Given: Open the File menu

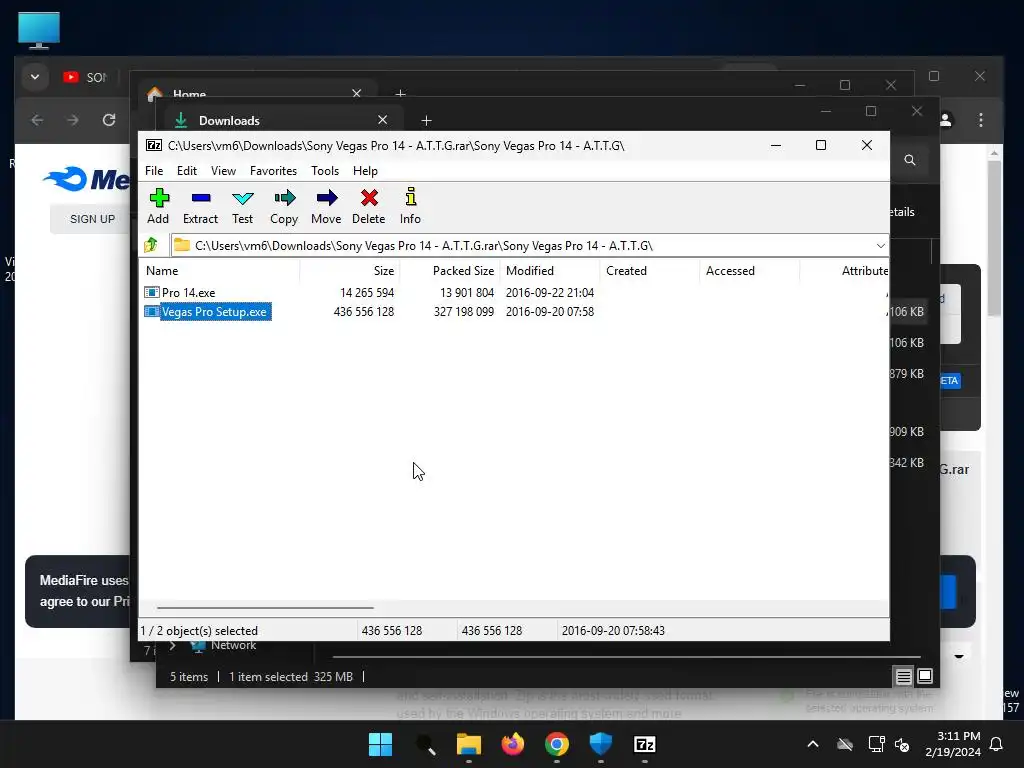Looking at the screenshot, I should point(154,170).
